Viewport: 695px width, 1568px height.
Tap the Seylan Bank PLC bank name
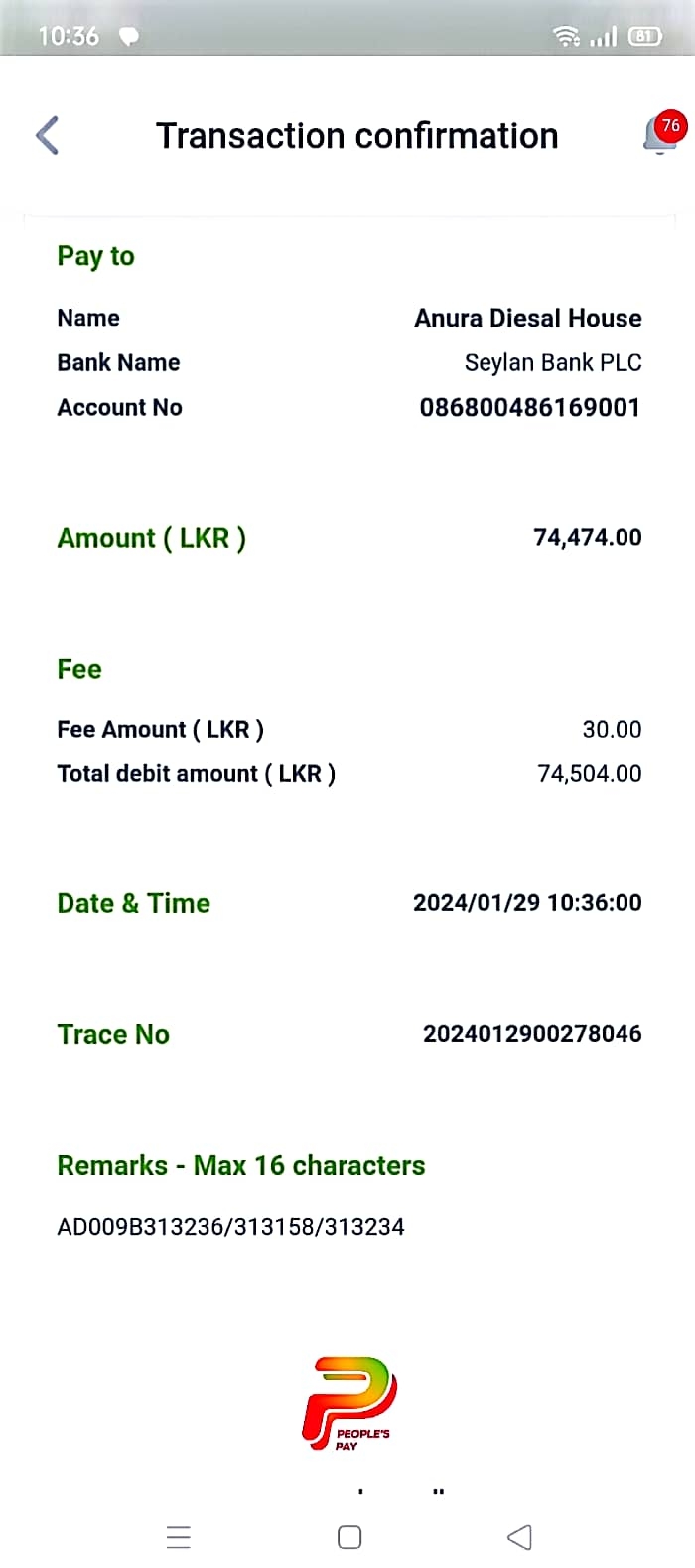552,363
